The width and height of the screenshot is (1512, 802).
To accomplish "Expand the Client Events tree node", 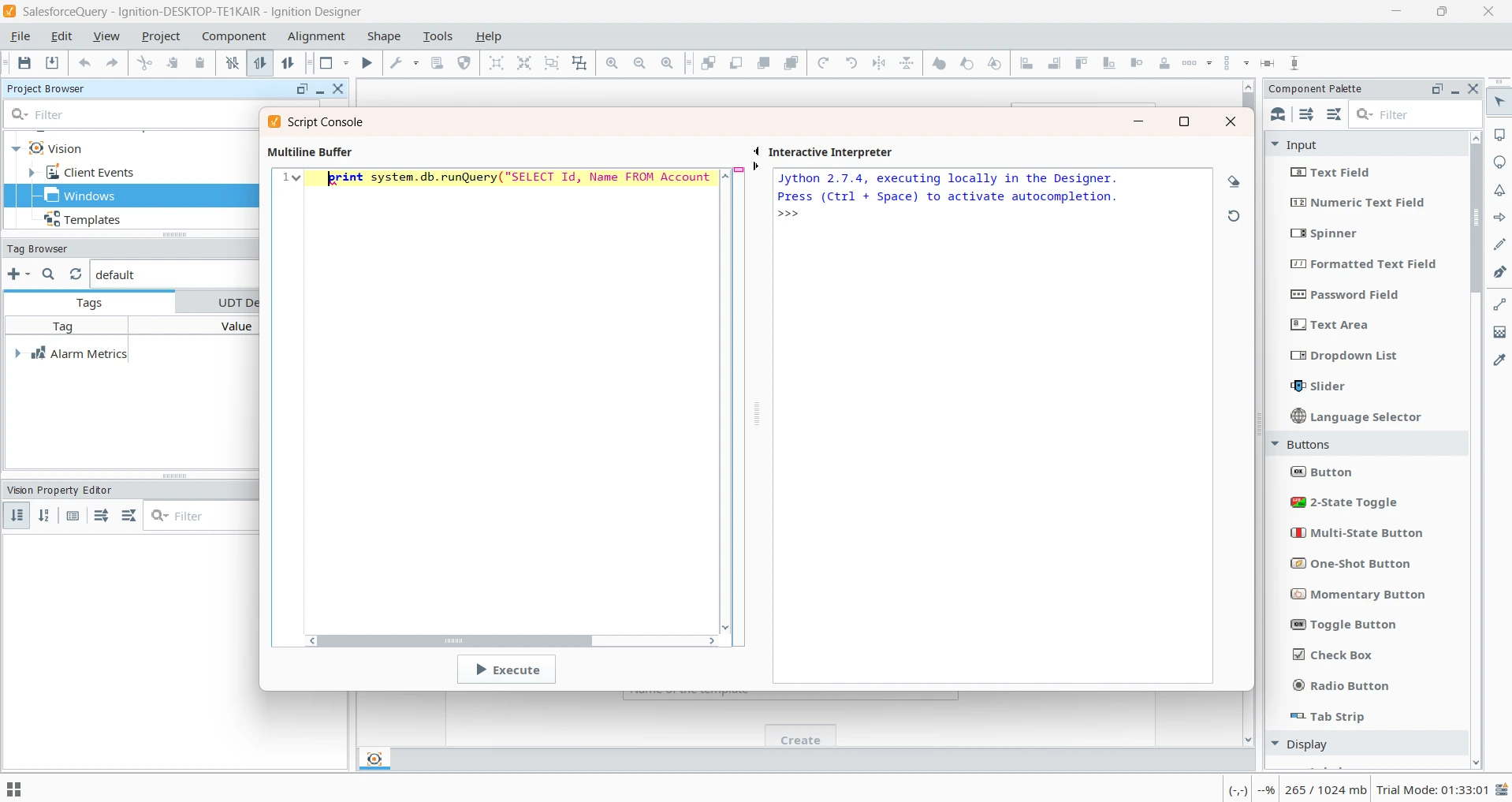I will pyautogui.click(x=32, y=173).
